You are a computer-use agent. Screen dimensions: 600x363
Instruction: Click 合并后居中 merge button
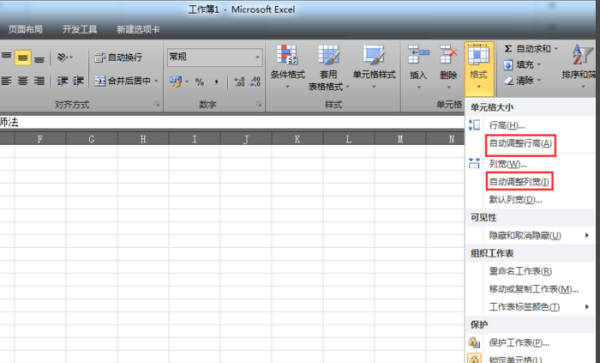click(x=122, y=81)
